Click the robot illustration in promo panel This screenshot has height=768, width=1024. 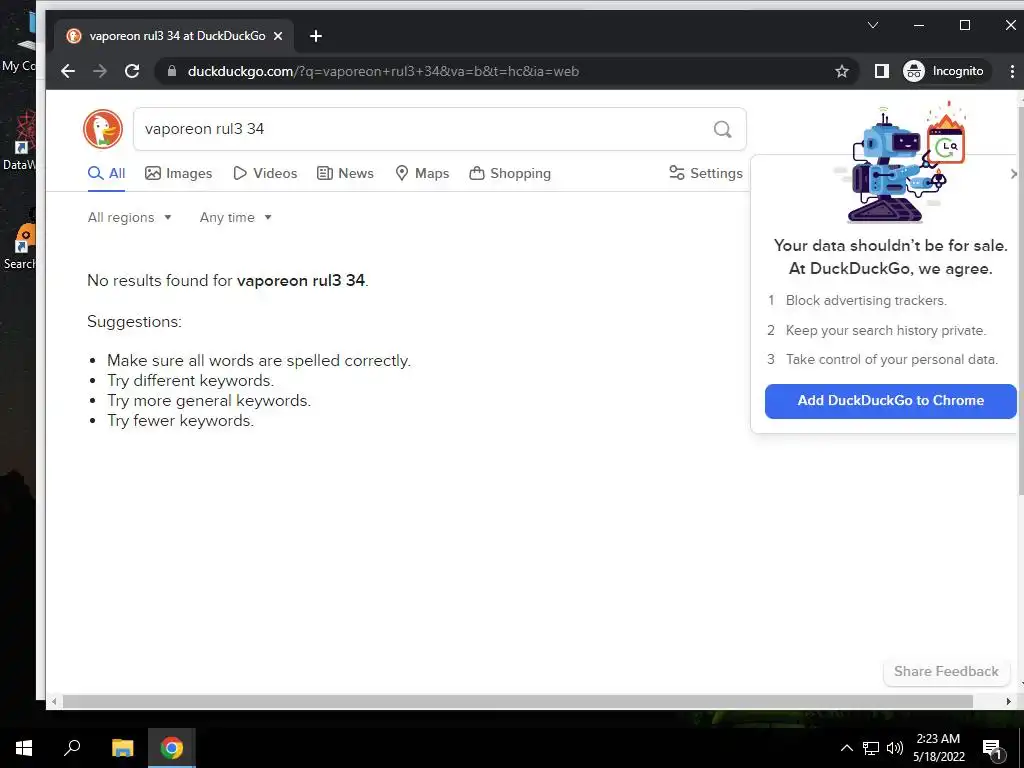[x=901, y=163]
